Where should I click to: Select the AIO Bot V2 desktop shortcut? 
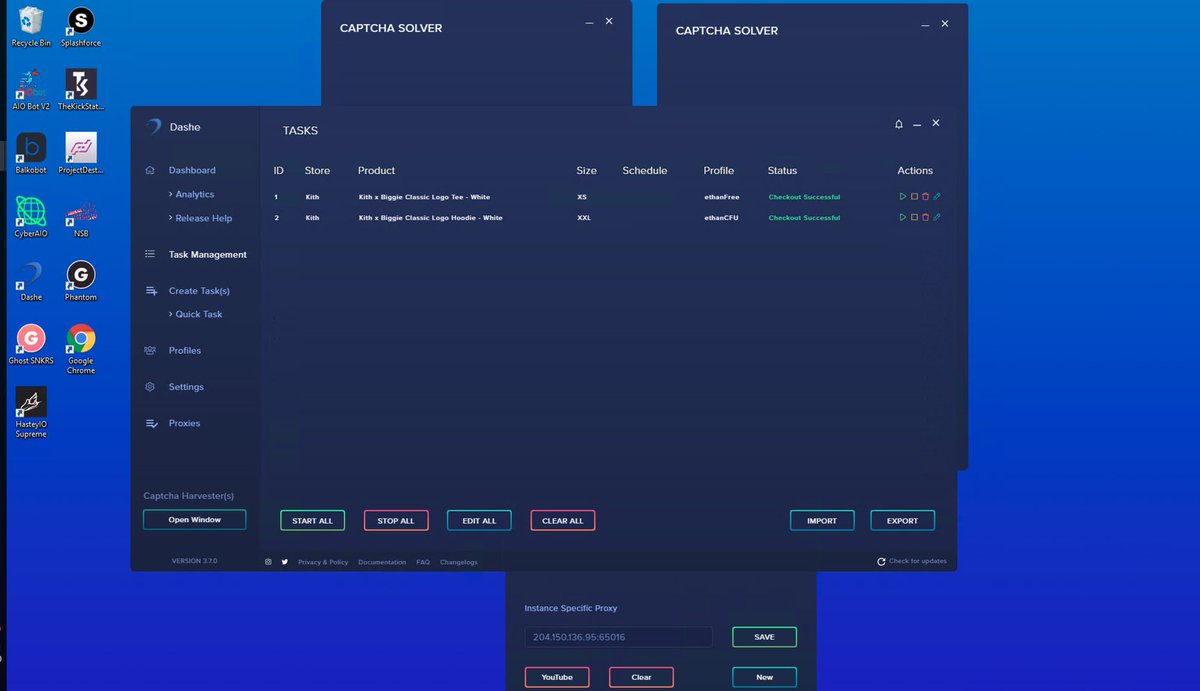[x=31, y=89]
